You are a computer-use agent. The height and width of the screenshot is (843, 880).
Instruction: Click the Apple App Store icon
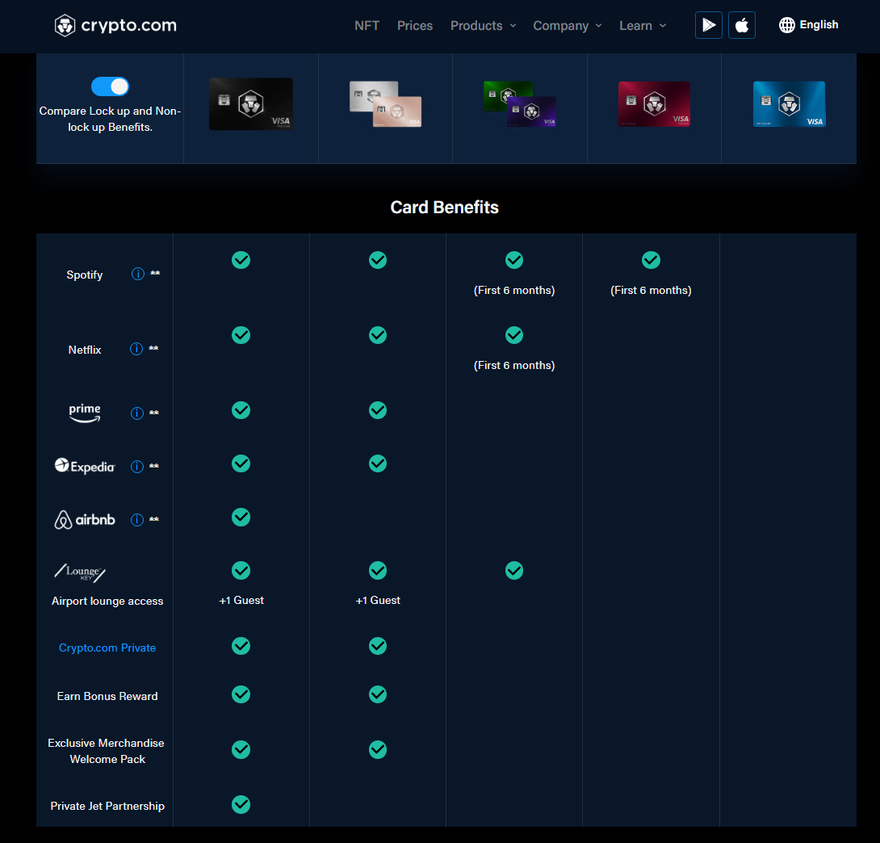click(x=741, y=25)
